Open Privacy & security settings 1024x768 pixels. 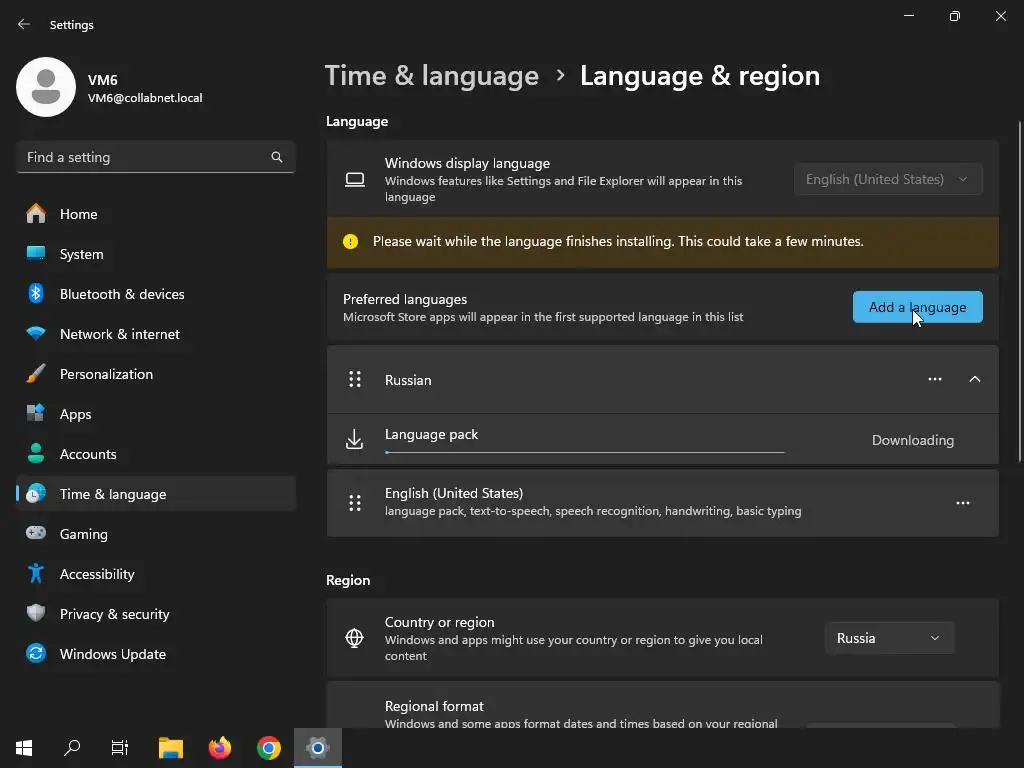point(156,614)
